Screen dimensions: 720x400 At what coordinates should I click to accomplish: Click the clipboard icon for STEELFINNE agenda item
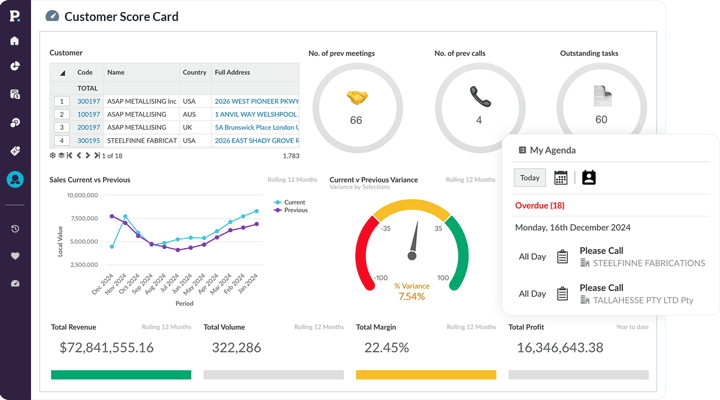(562, 257)
